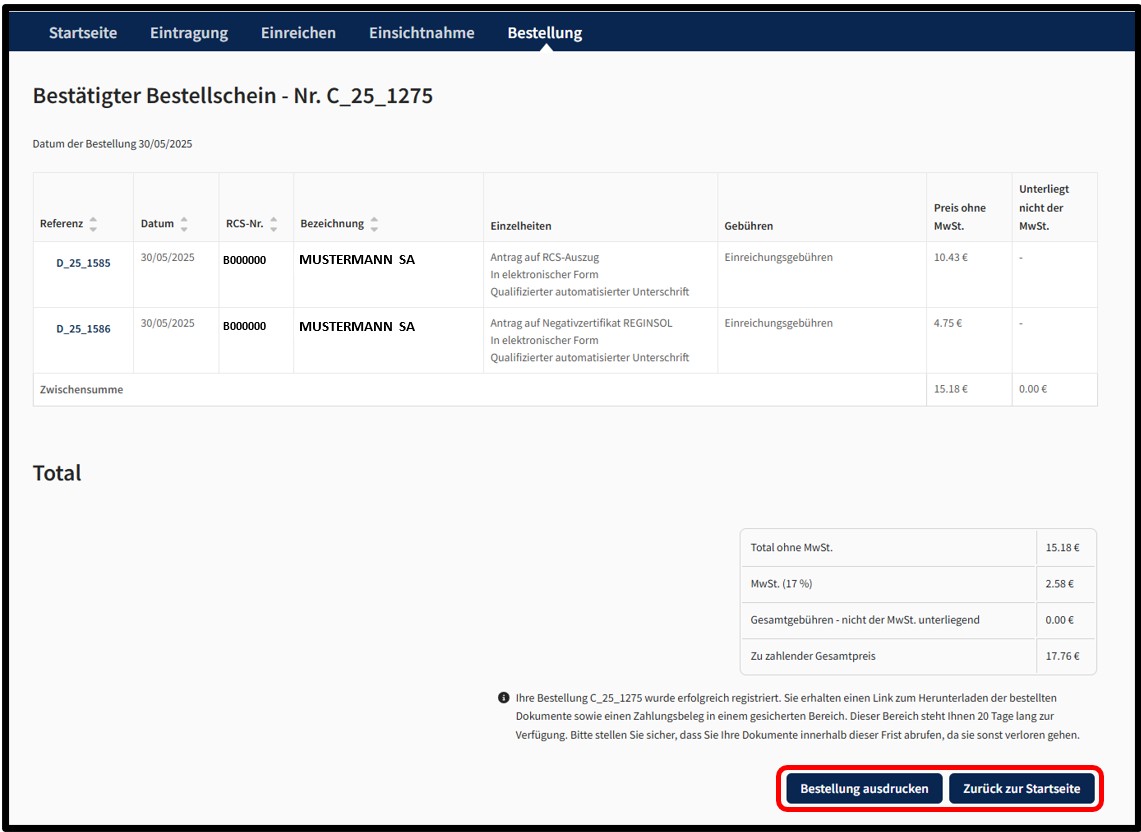1141x832 pixels.
Task: Sort table by RCS-Nr. column arrows
Action: 274,224
